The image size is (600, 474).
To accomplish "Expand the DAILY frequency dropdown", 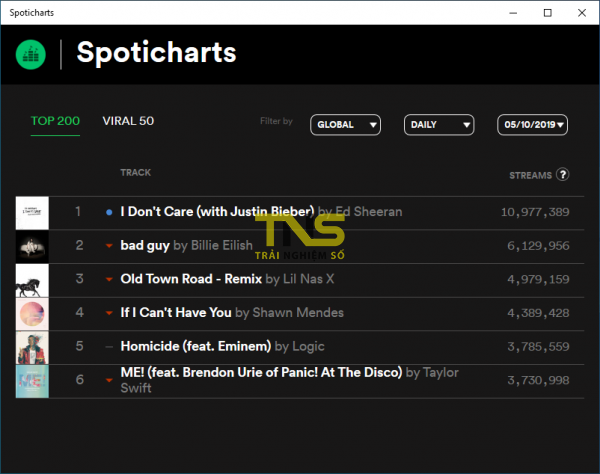I will pos(439,125).
